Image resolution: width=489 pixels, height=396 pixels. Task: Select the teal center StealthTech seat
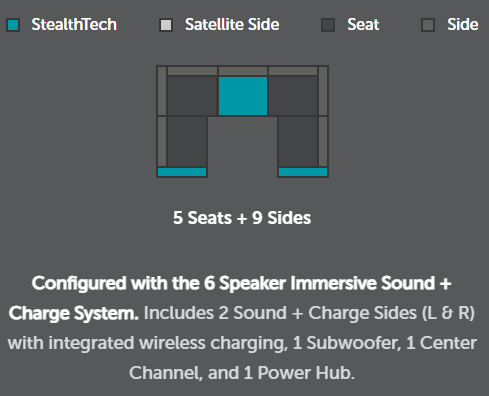tap(243, 96)
